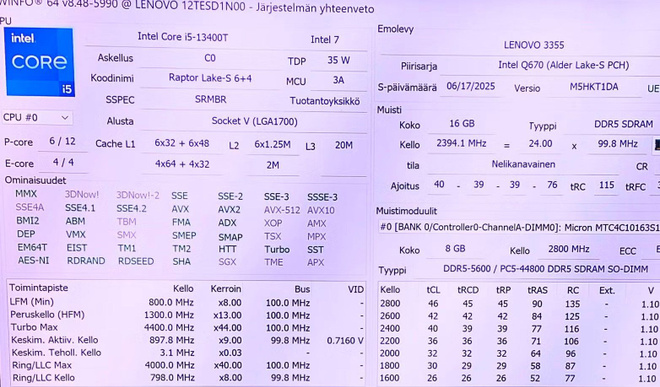Click the SSE4.1 feature flag
The height and width of the screenshot is (387, 660).
click(80, 208)
